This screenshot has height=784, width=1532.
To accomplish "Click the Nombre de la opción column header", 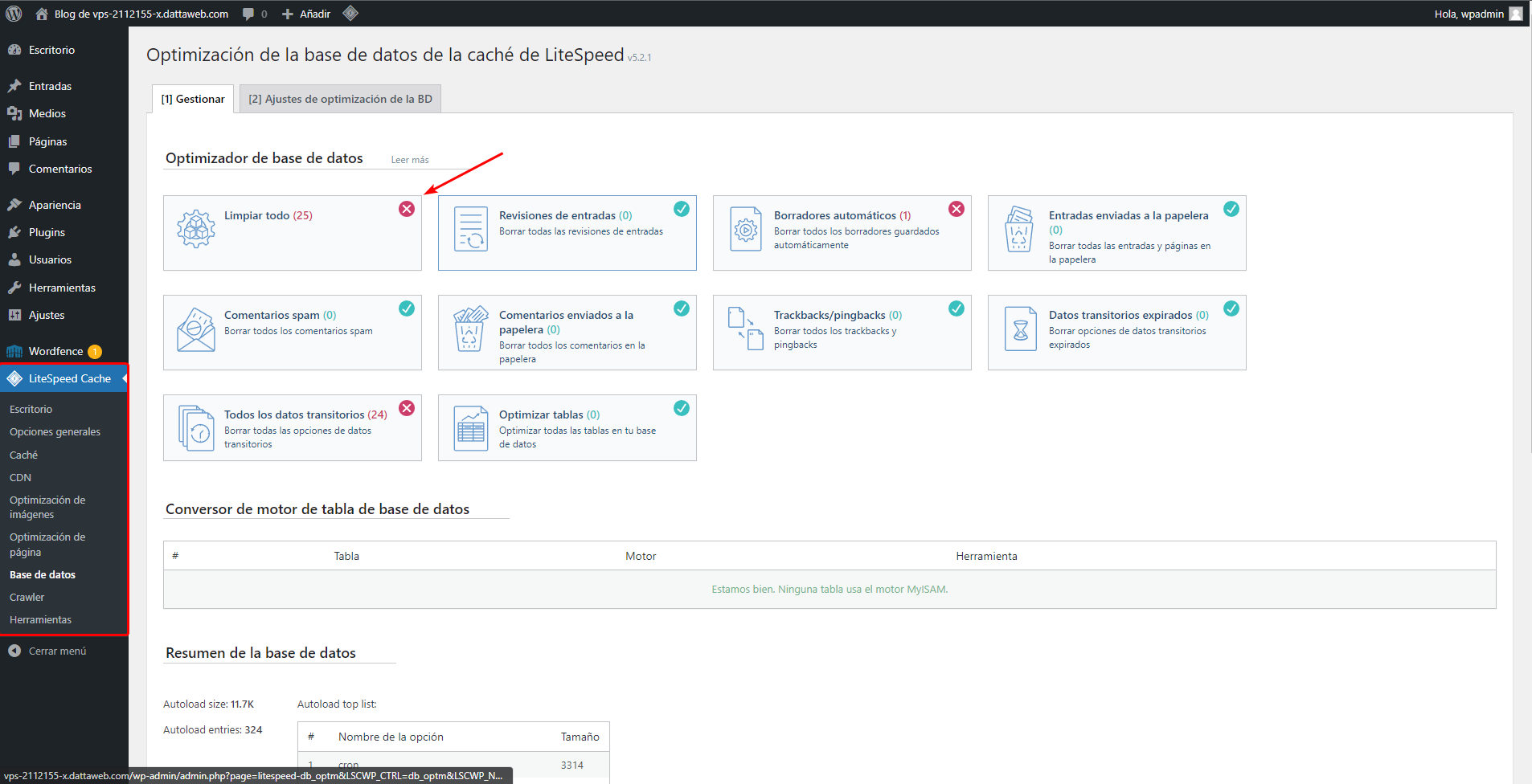I will (x=391, y=737).
